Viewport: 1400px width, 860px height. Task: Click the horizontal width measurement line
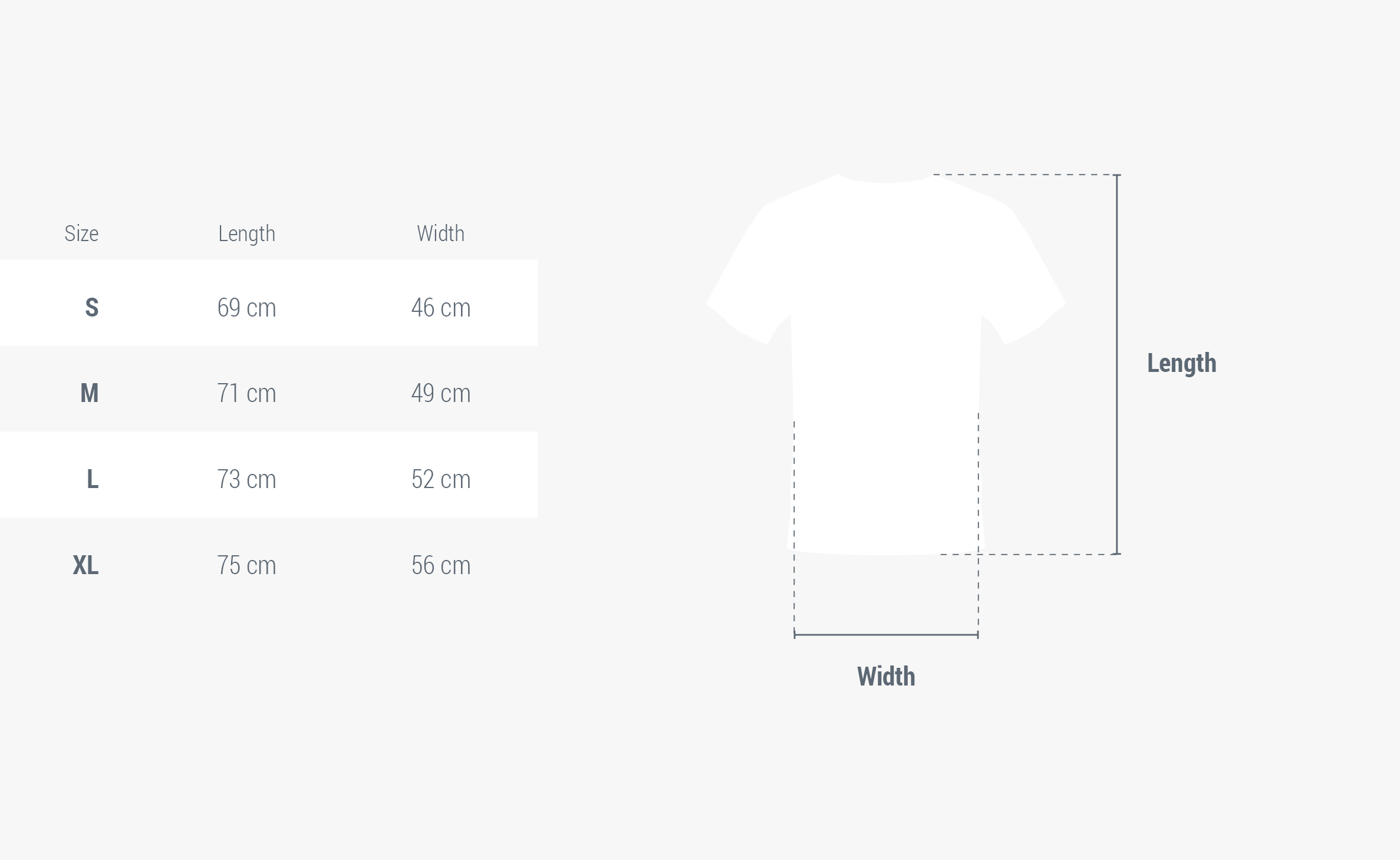(886, 635)
